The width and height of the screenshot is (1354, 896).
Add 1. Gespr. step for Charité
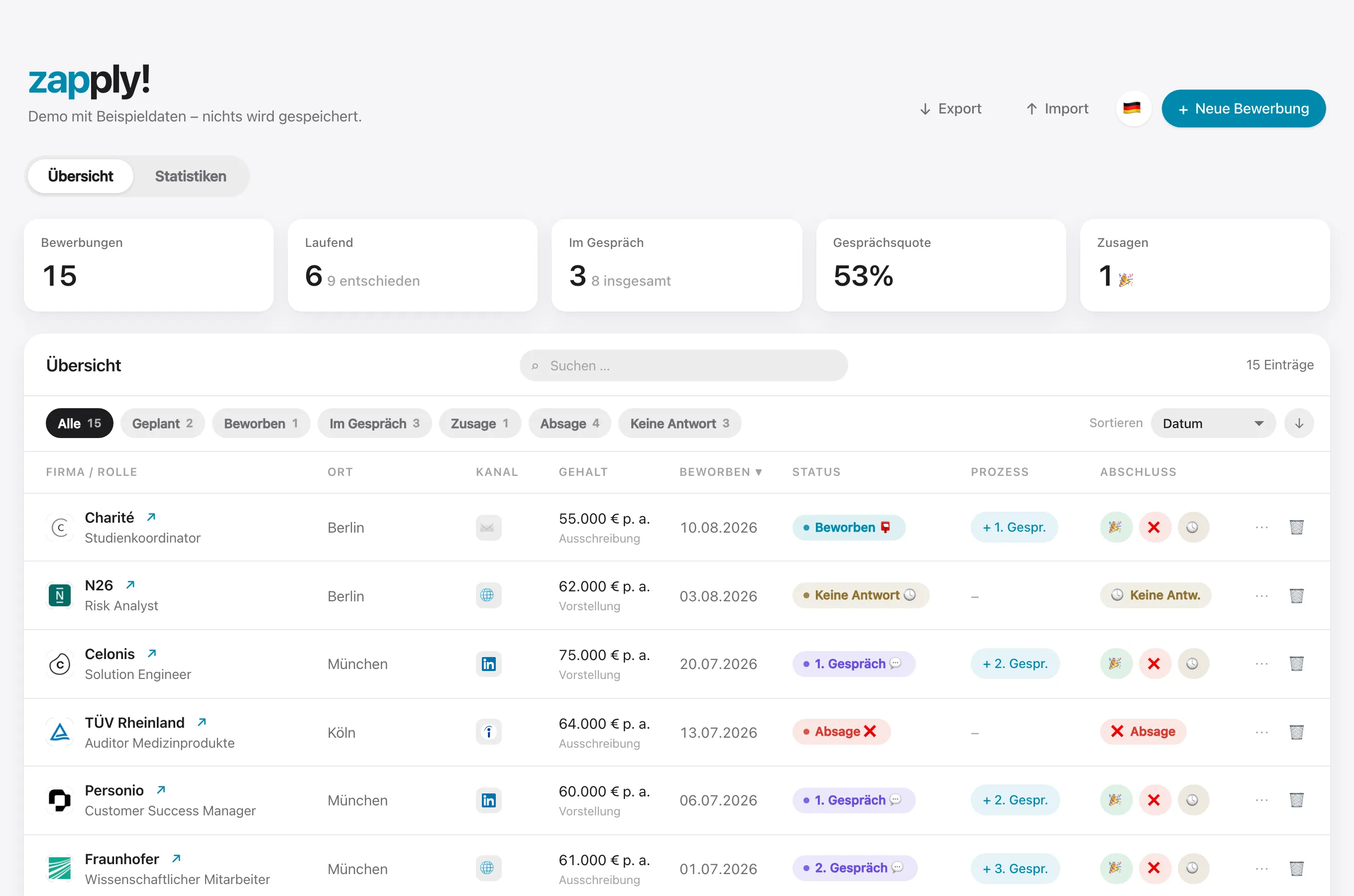tap(1014, 527)
